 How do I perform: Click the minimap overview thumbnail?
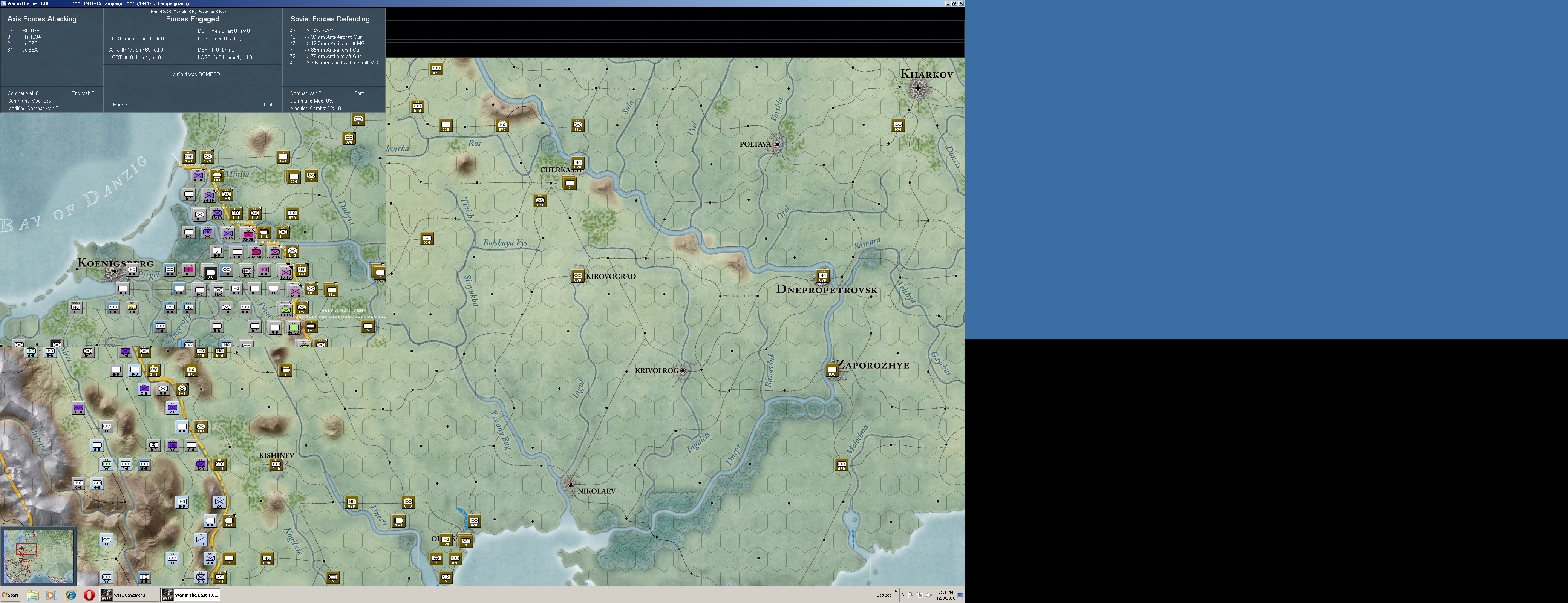pyautogui.click(x=39, y=556)
